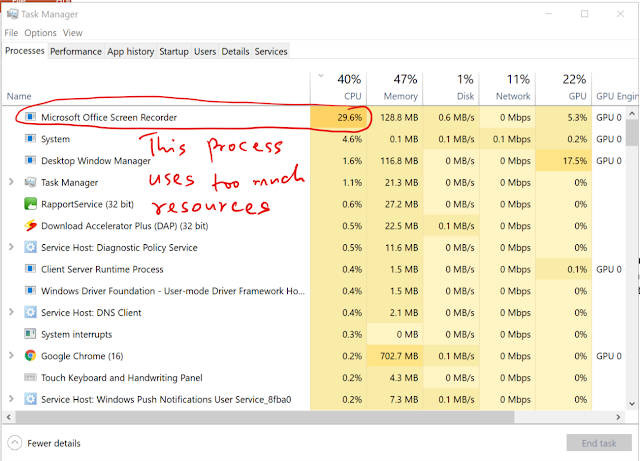Screen dimensions: 640x461
Task: Click the Diagnostic Policy Service gear icon
Action: 30,247
